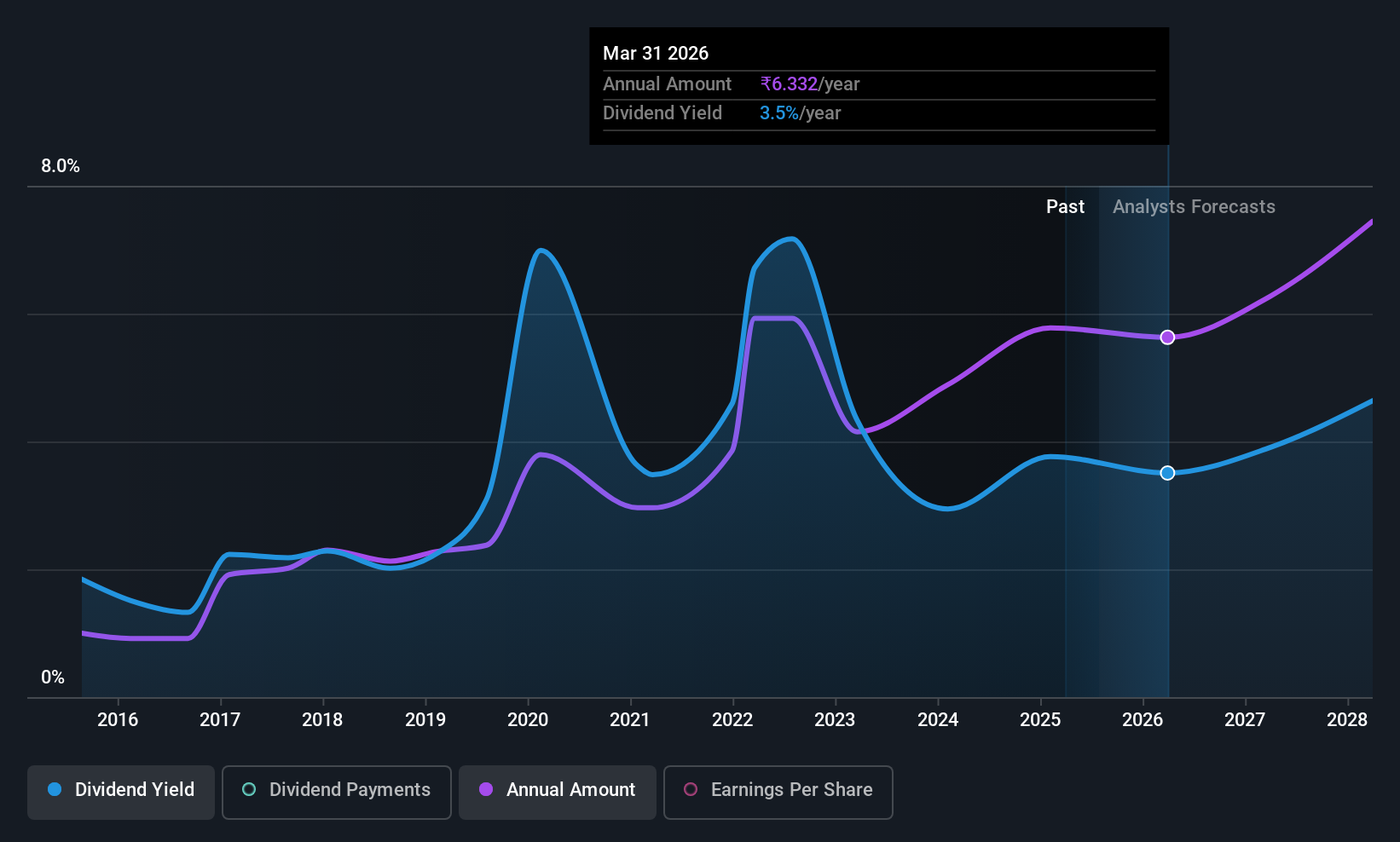This screenshot has width=1400, height=842.
Task: Click the Past label on chart
Action: (1066, 207)
